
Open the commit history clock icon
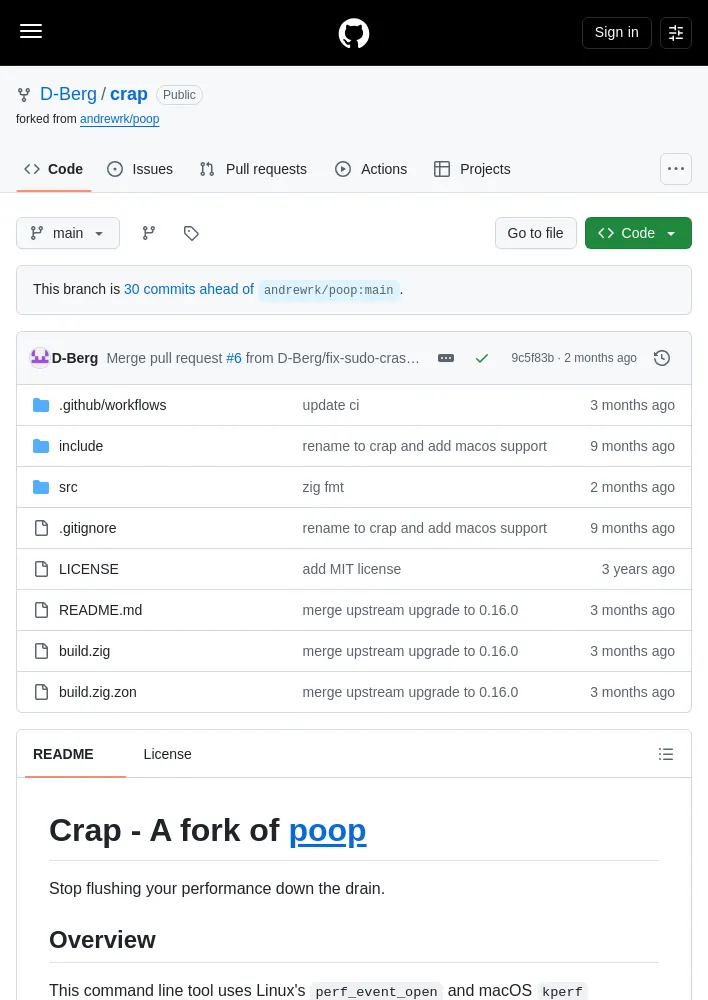tap(662, 358)
